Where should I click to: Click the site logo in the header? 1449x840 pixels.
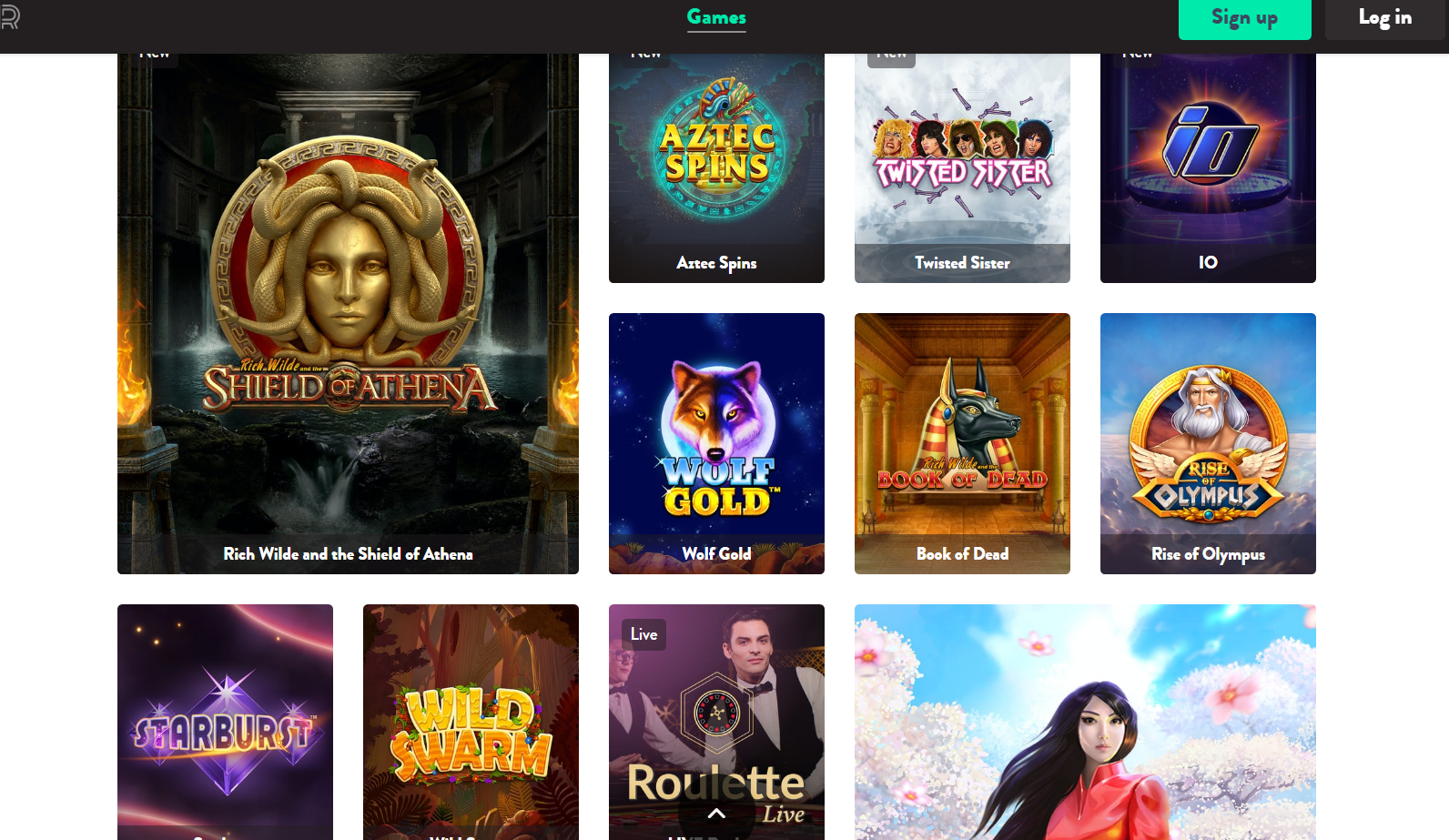coord(10,17)
